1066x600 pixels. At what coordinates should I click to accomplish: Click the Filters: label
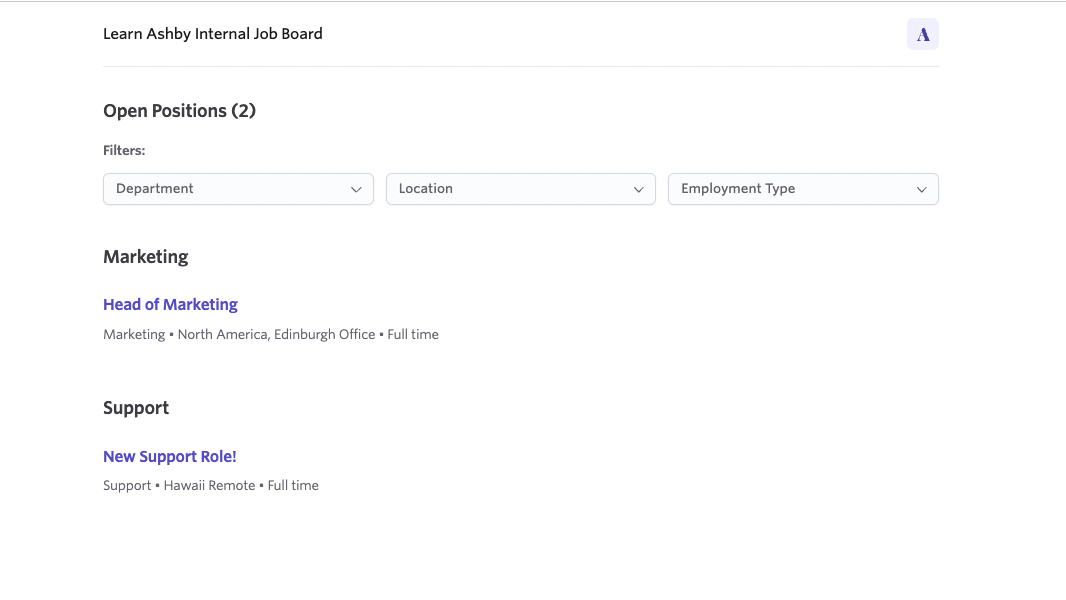pyautogui.click(x=124, y=150)
